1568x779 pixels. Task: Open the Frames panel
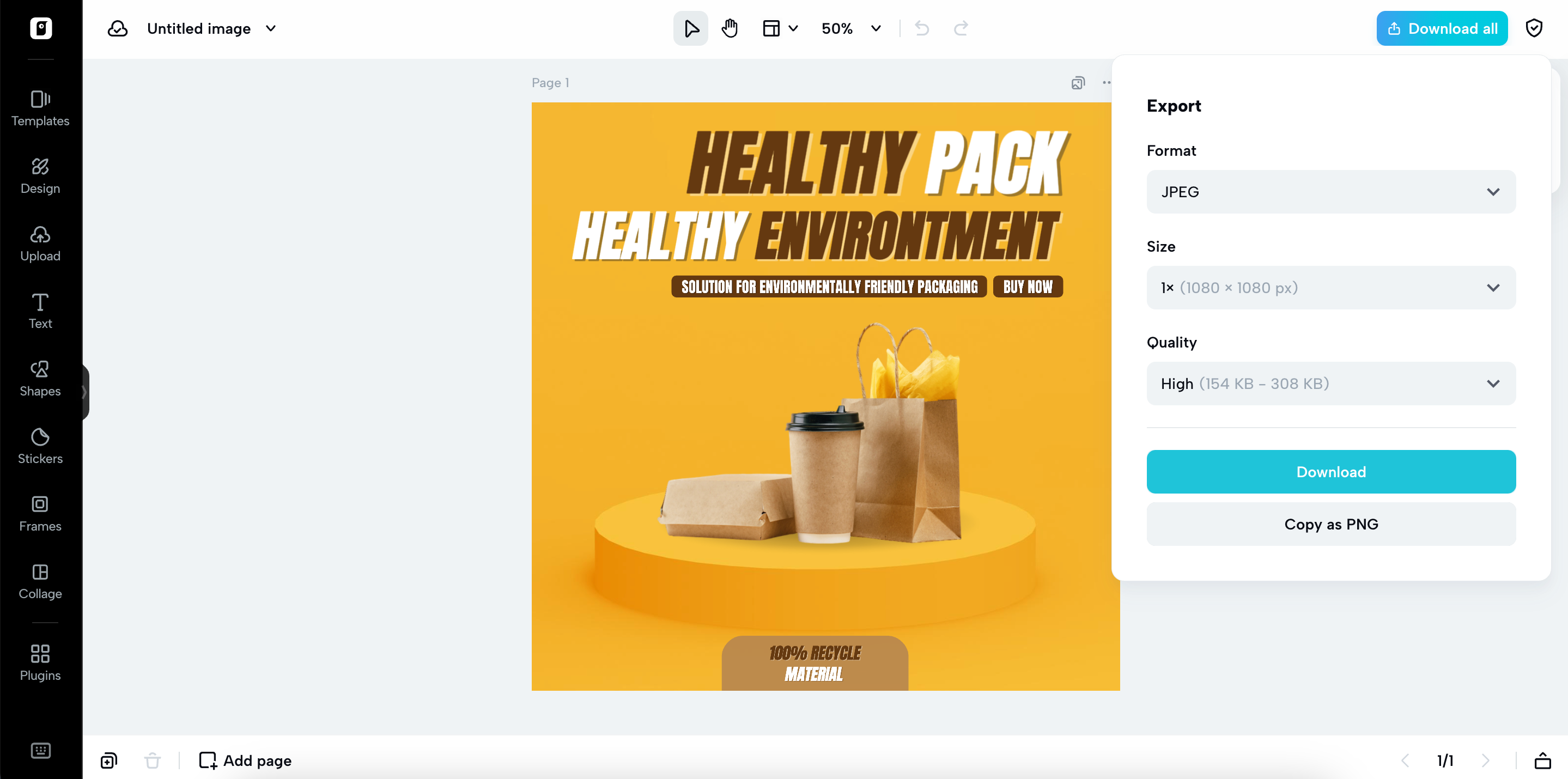(40, 513)
